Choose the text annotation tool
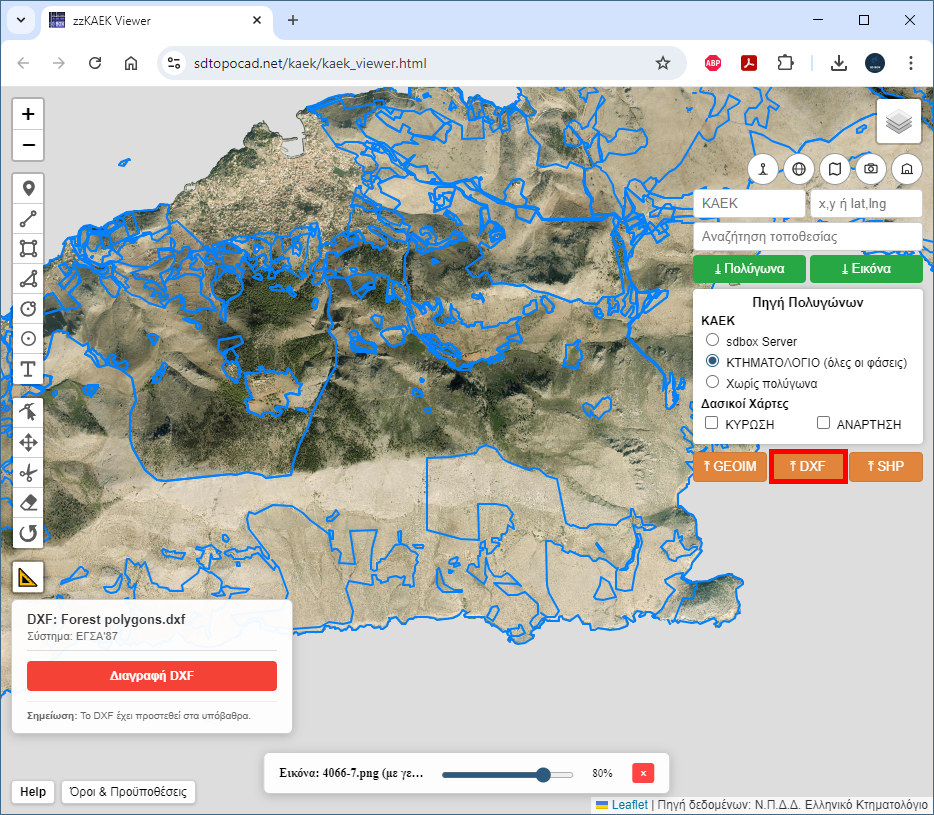The image size is (934, 815). click(28, 369)
